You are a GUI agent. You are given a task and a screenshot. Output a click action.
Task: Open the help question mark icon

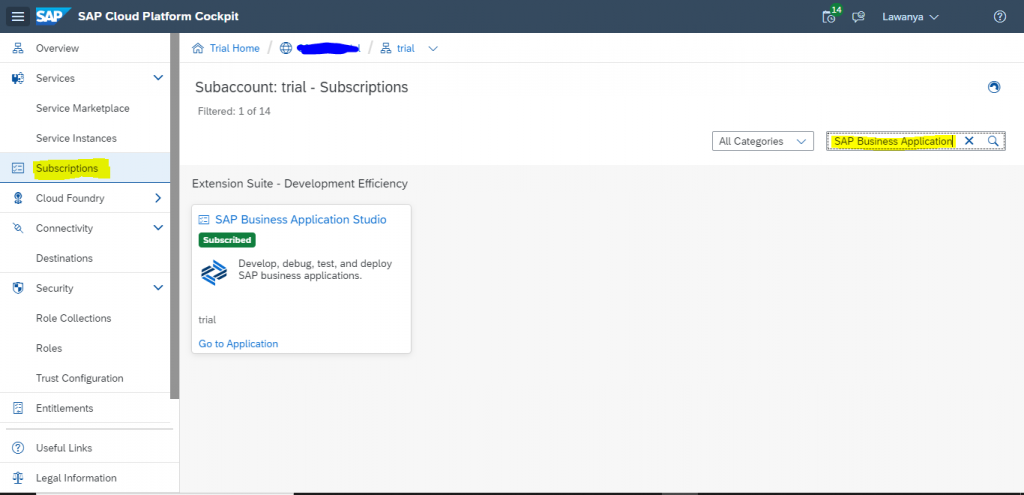point(999,17)
